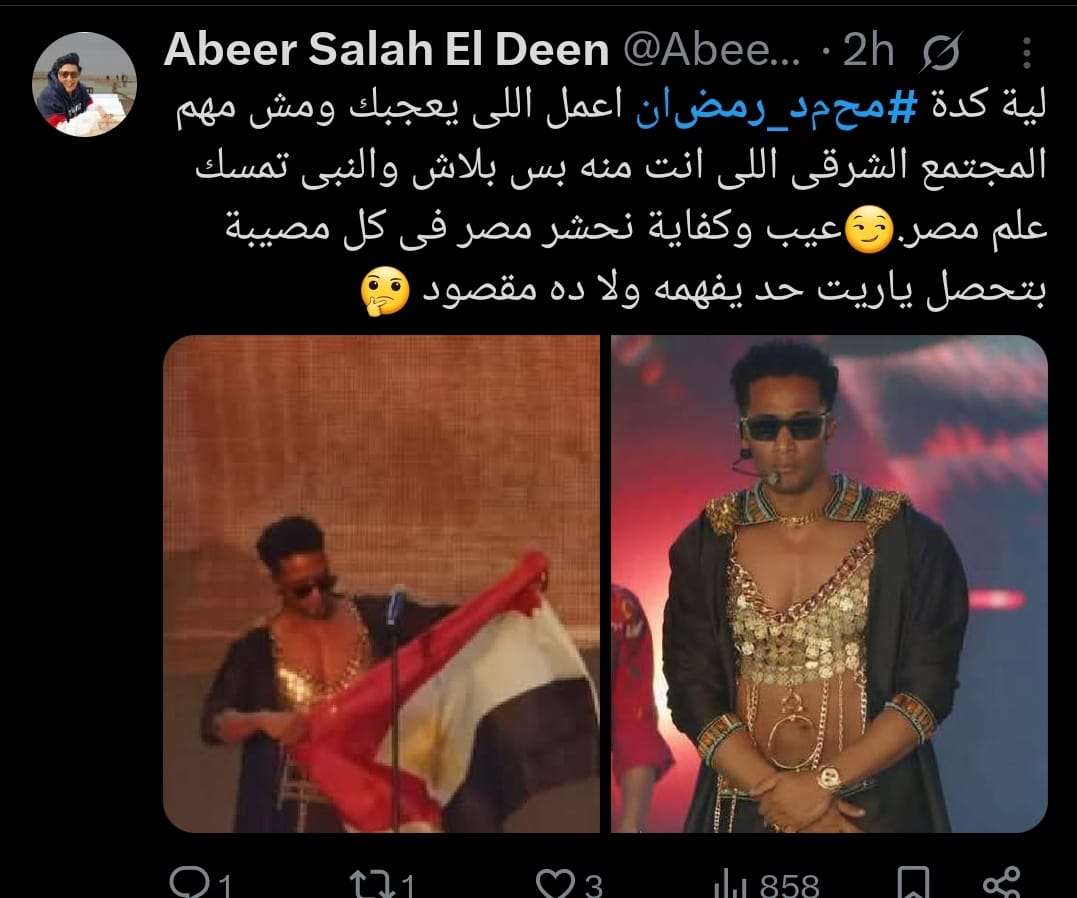The width and height of the screenshot is (1077, 898).
Task: Click the Arabic tweet body text
Action: point(611,203)
